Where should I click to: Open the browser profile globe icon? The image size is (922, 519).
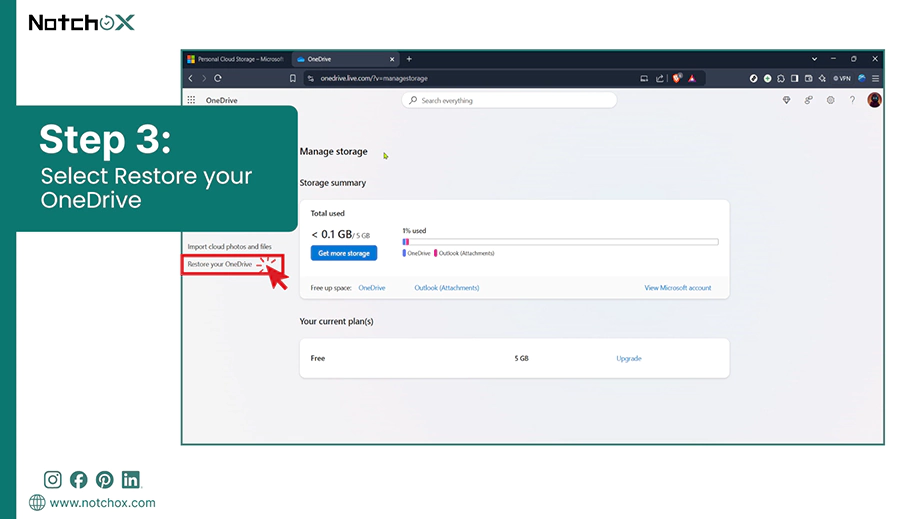[862, 78]
